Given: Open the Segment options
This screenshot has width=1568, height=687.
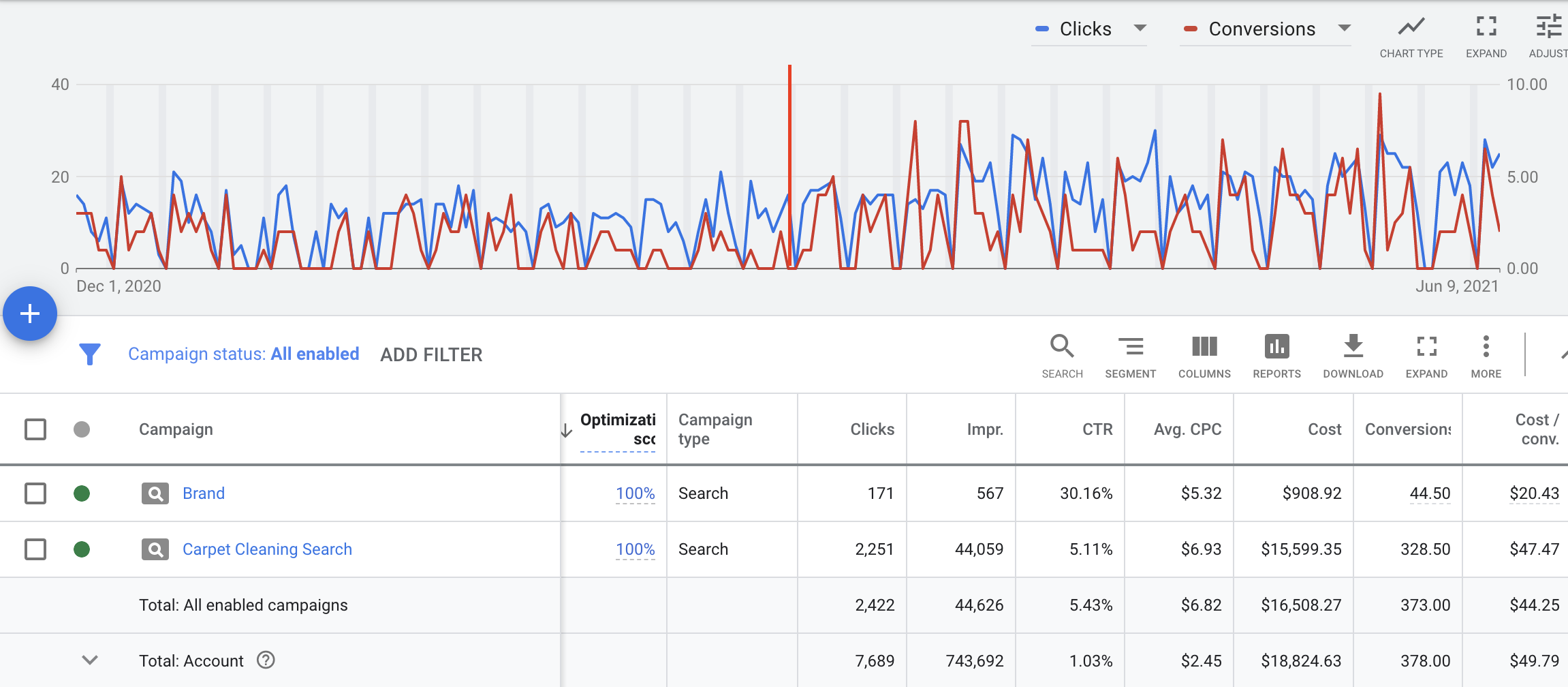Looking at the screenshot, I should 1130,354.
